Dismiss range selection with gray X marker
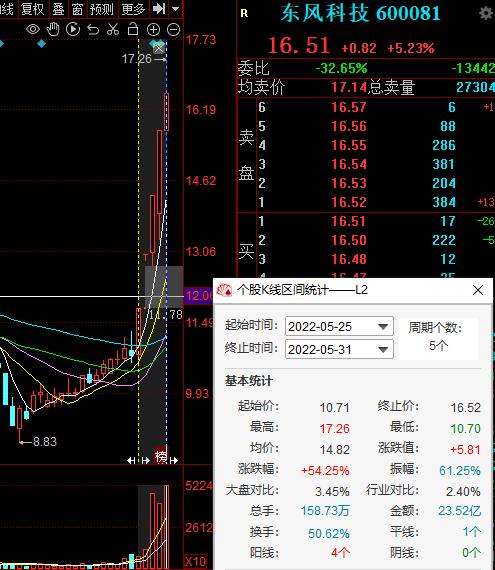Viewport: 495px width, 570px height. pos(159,48)
